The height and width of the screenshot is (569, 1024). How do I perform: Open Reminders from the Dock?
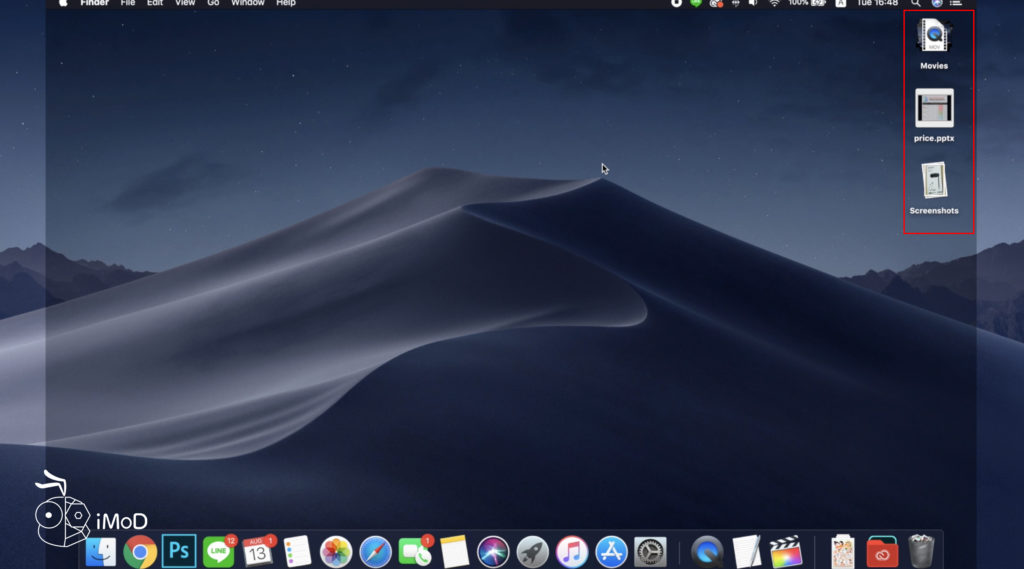pos(297,553)
